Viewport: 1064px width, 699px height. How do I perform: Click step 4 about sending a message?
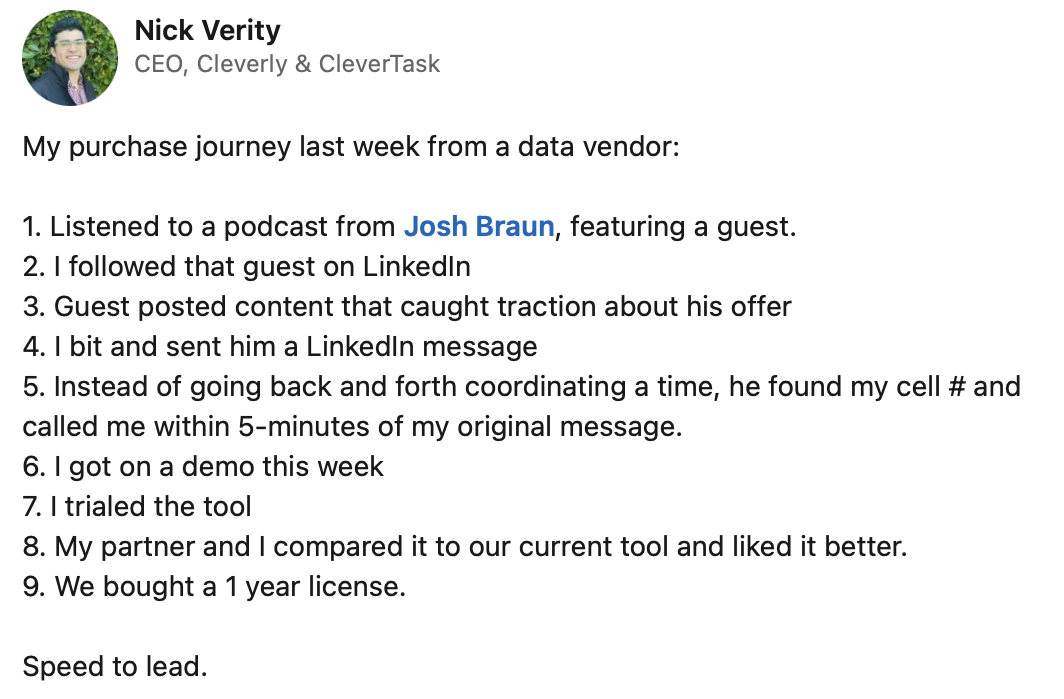pyautogui.click(x=280, y=347)
